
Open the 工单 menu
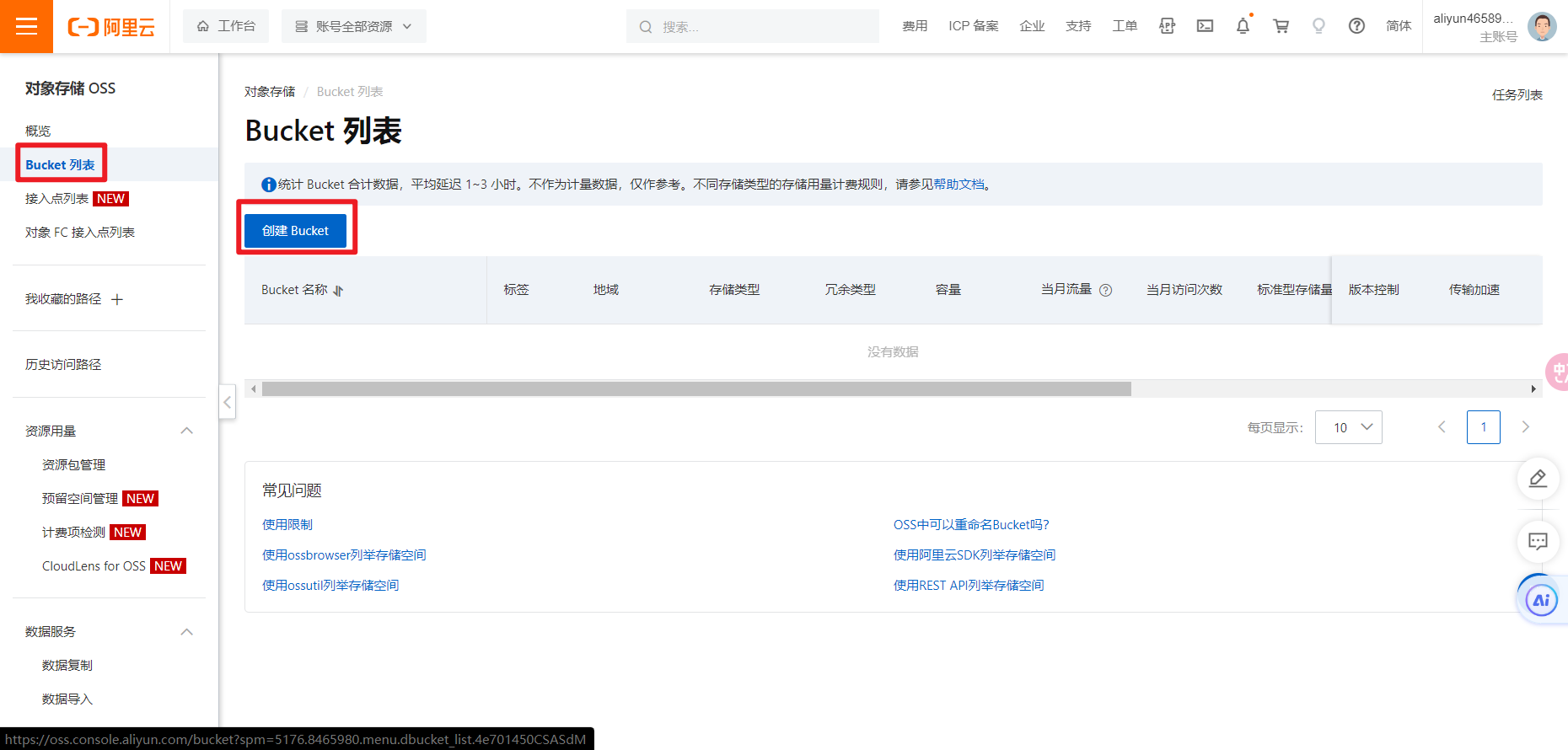coord(1125,26)
